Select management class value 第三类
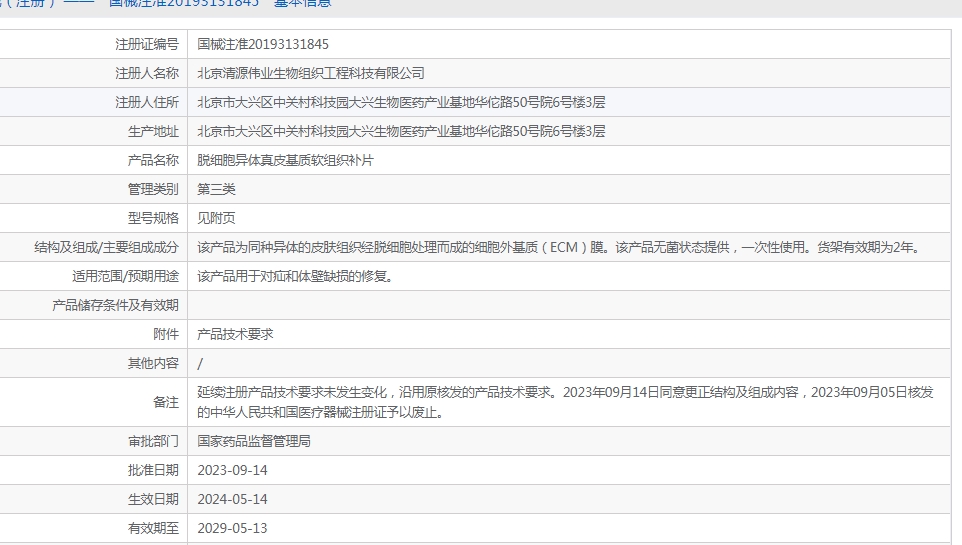Screen dimensions: 962x545 216,189
